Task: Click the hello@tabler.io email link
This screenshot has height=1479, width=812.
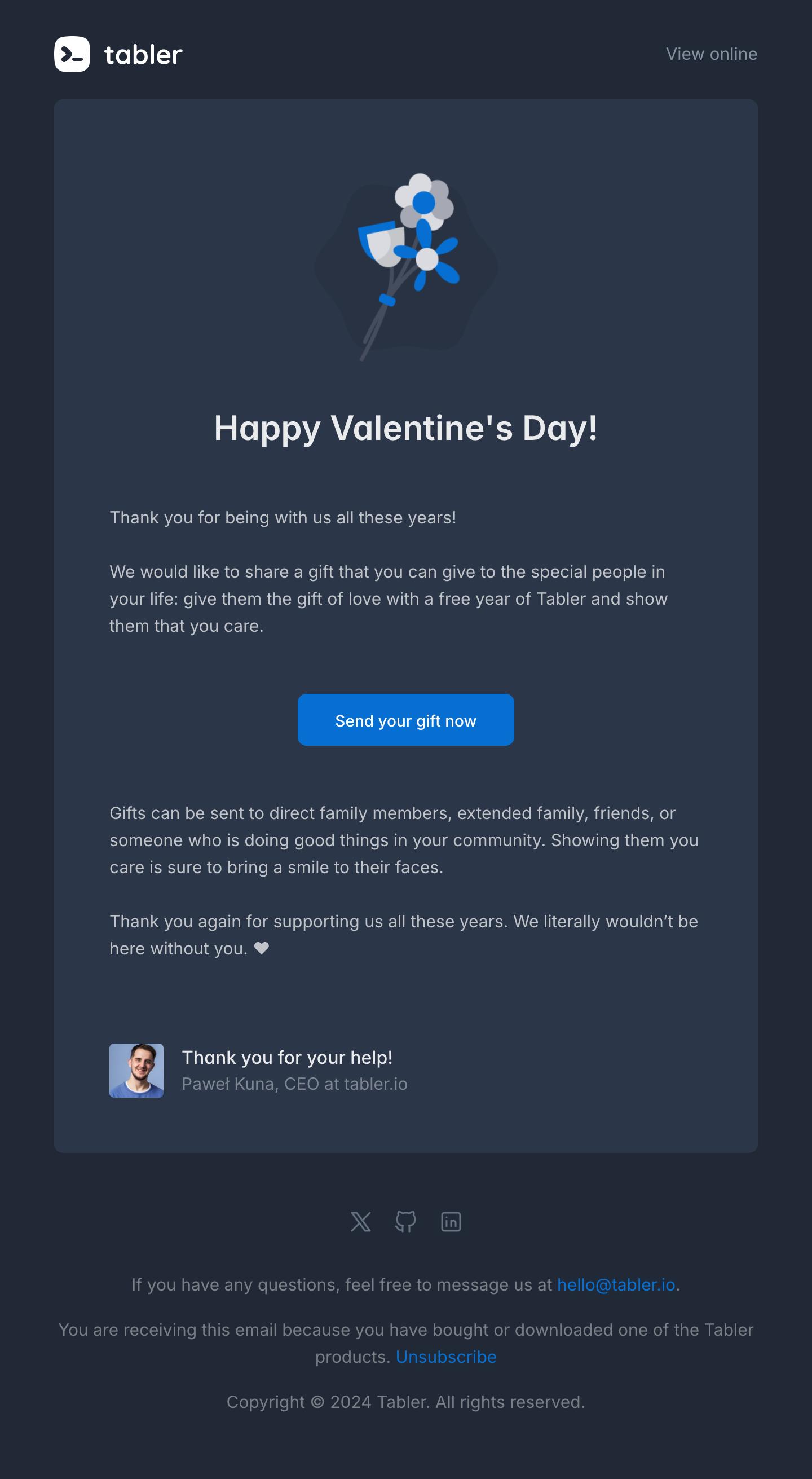Action: pyautogui.click(x=616, y=1284)
